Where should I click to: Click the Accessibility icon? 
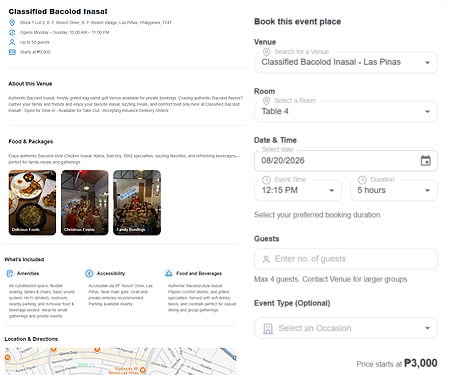[x=89, y=273]
